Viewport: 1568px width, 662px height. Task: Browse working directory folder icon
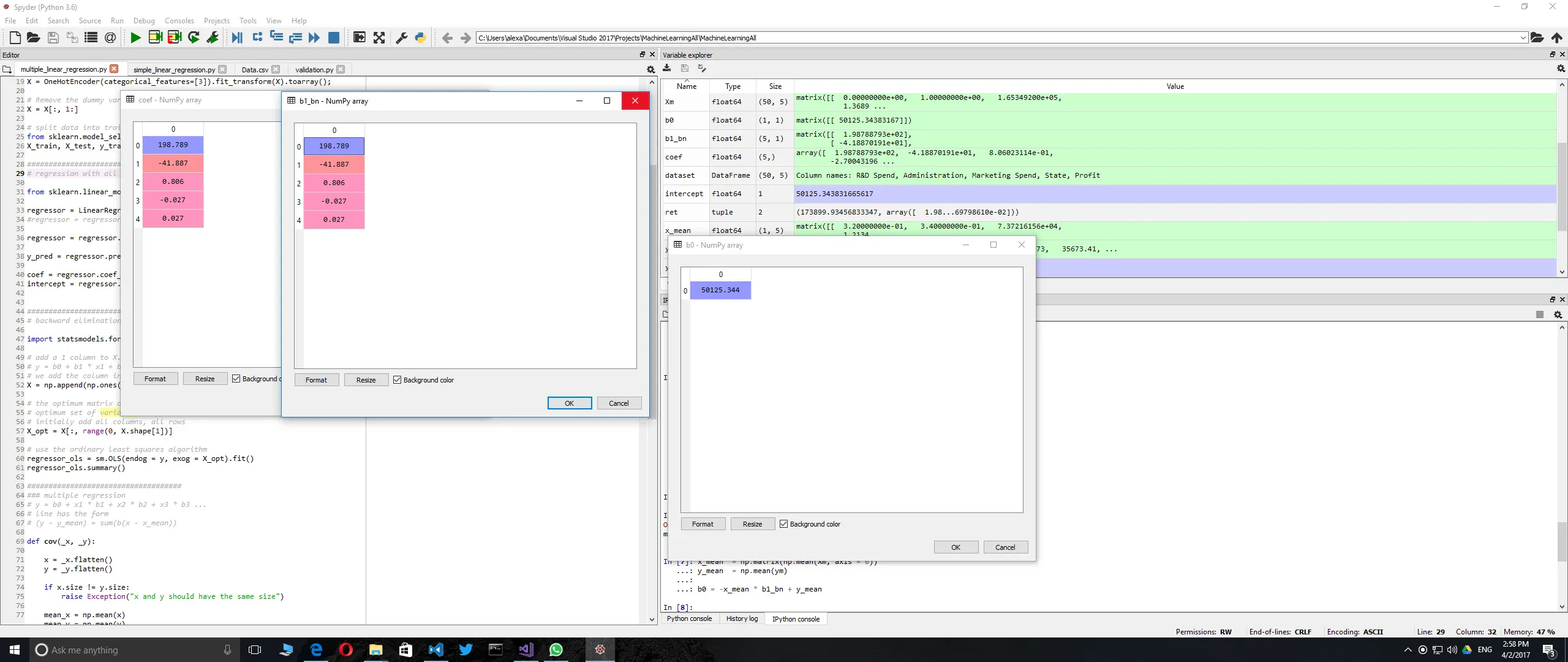(x=1537, y=37)
